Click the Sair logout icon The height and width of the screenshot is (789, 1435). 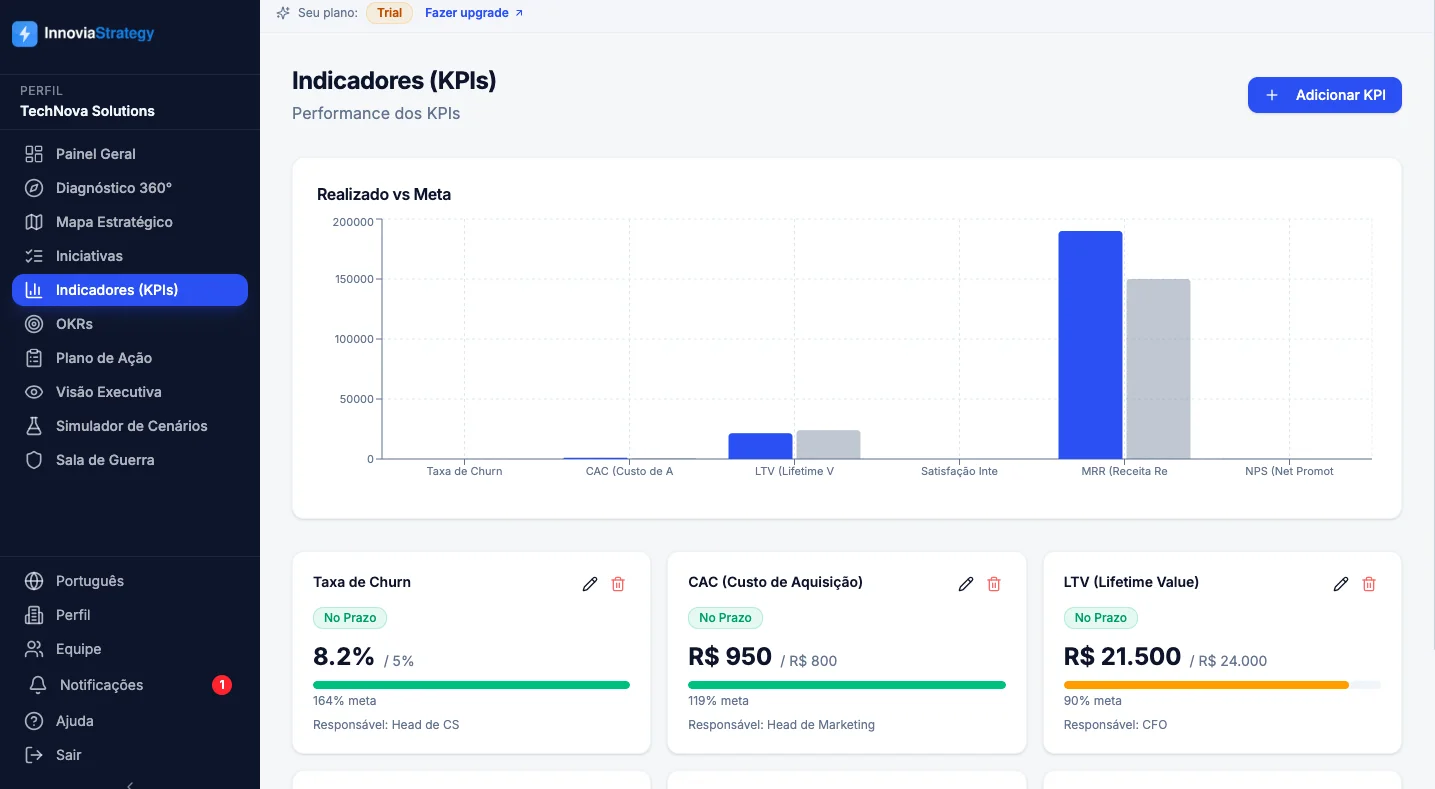[x=34, y=755]
